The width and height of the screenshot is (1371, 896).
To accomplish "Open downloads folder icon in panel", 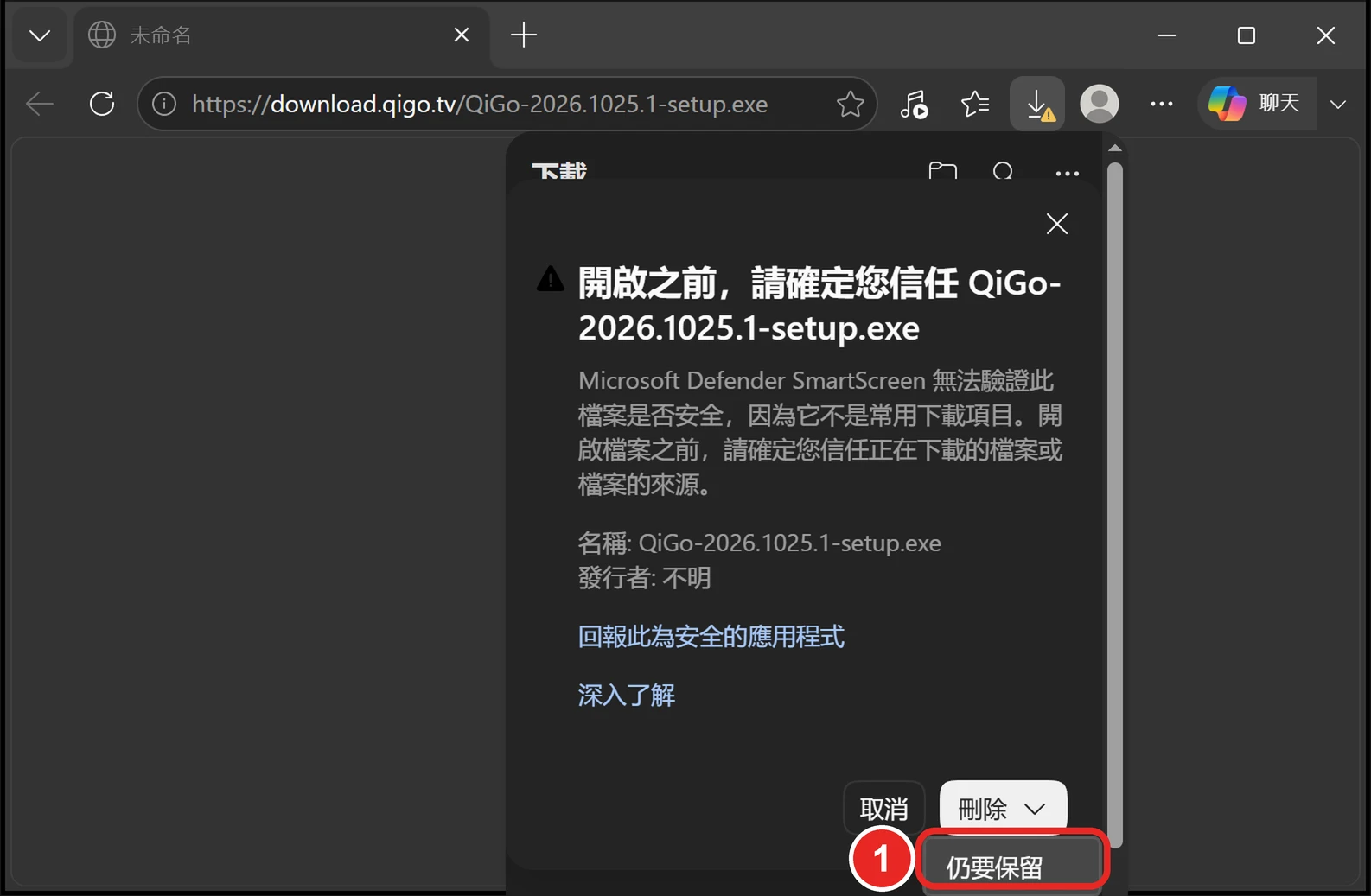I will [942, 171].
